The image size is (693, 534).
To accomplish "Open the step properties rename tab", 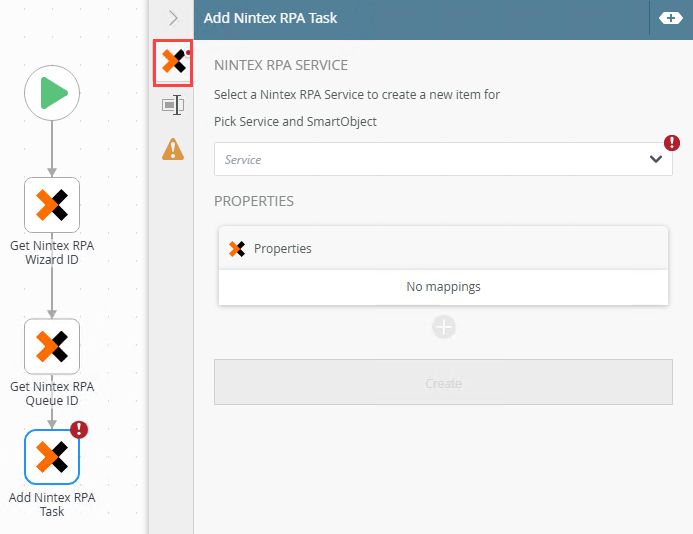I will tap(173, 105).
